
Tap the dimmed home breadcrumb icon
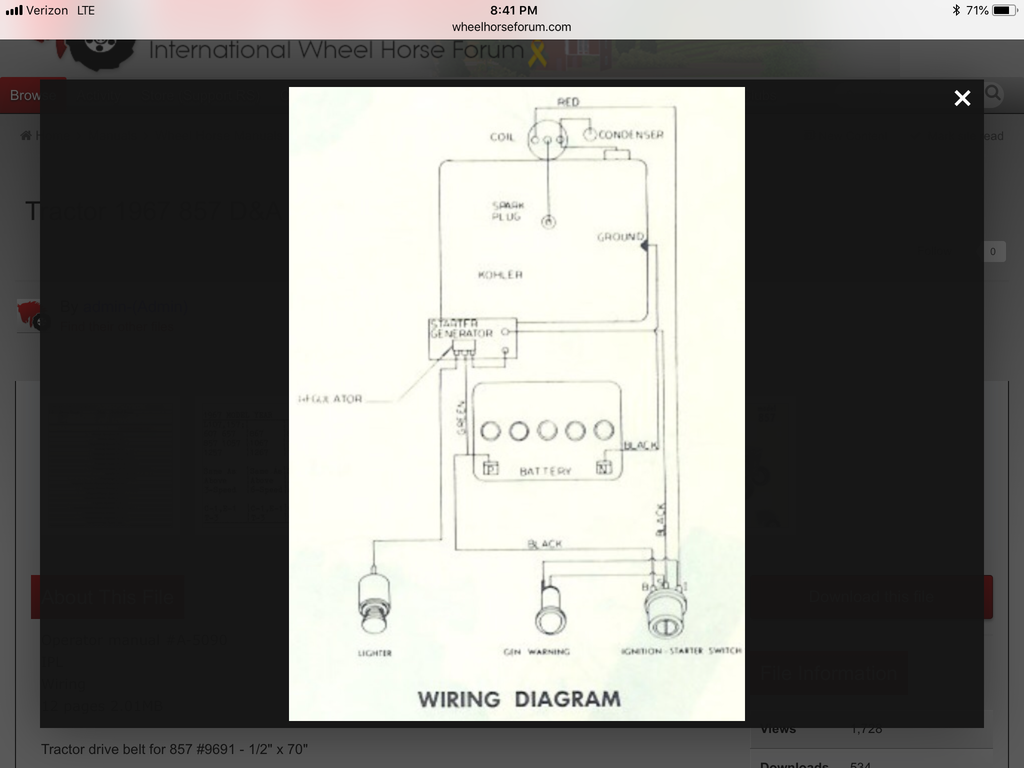26,136
